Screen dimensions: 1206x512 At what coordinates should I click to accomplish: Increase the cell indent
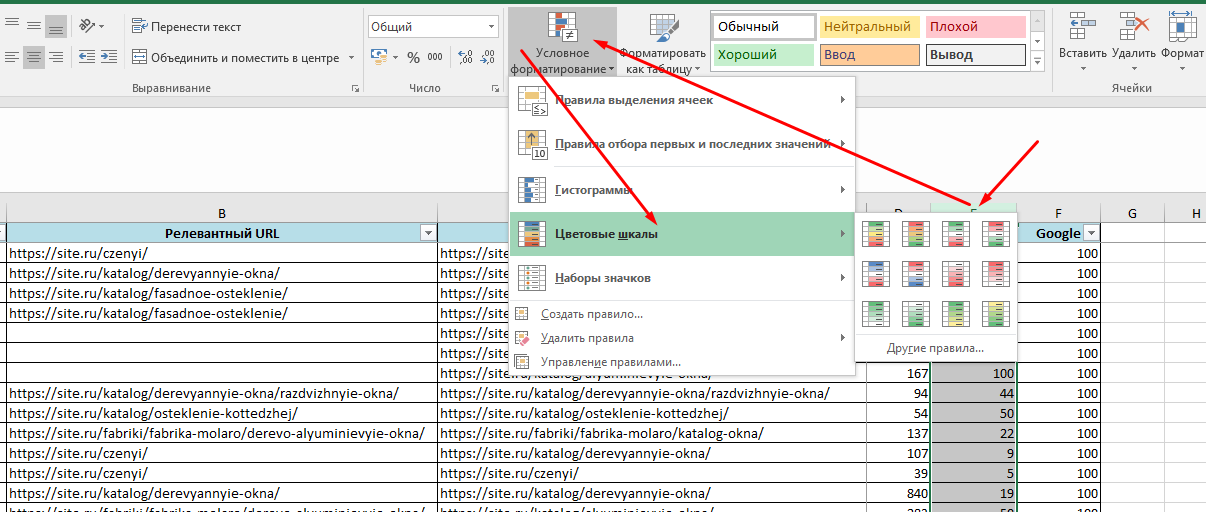point(108,57)
